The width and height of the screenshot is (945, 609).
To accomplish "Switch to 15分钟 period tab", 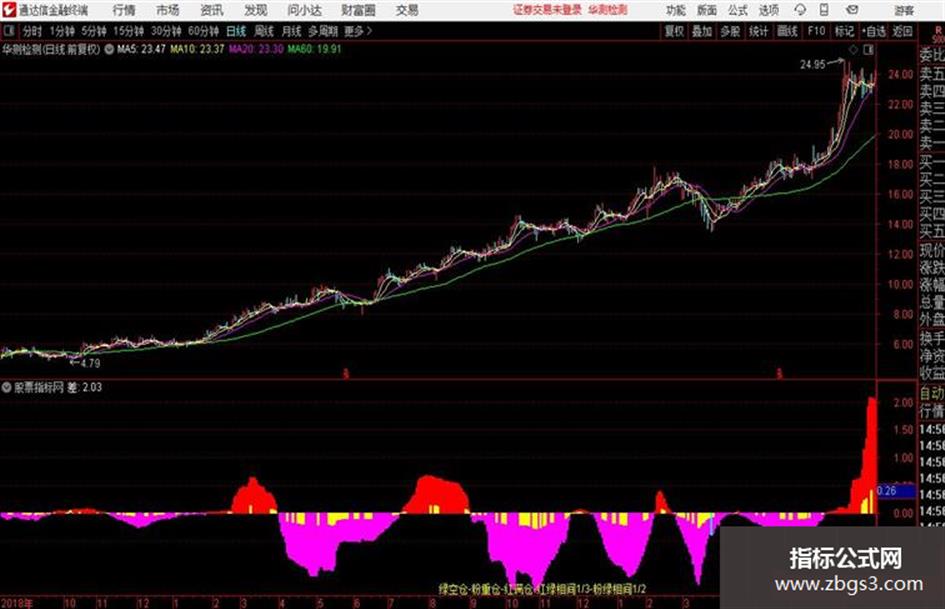I will tap(129, 31).
